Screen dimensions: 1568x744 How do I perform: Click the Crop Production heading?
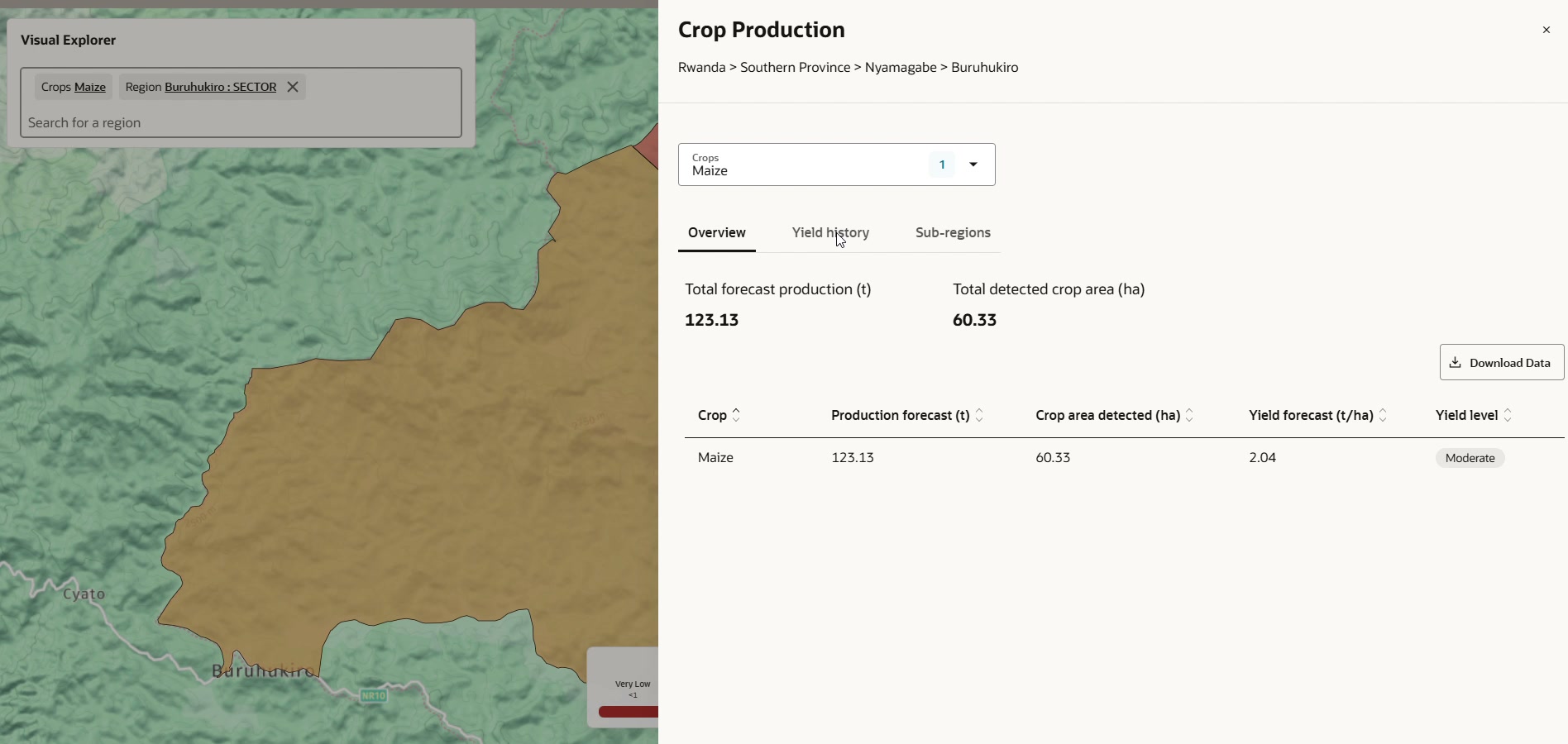(762, 30)
